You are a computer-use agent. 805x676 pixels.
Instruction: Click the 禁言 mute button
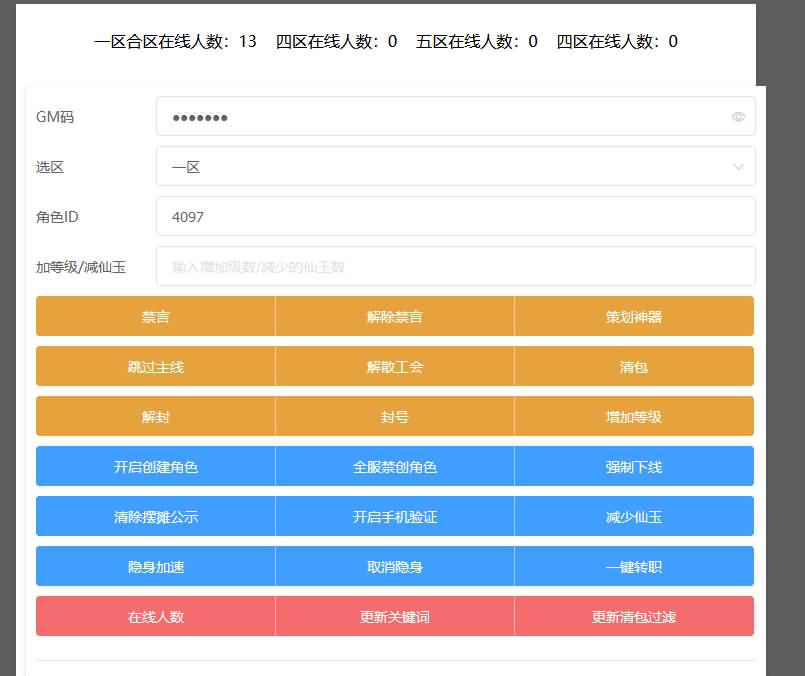coord(155,316)
